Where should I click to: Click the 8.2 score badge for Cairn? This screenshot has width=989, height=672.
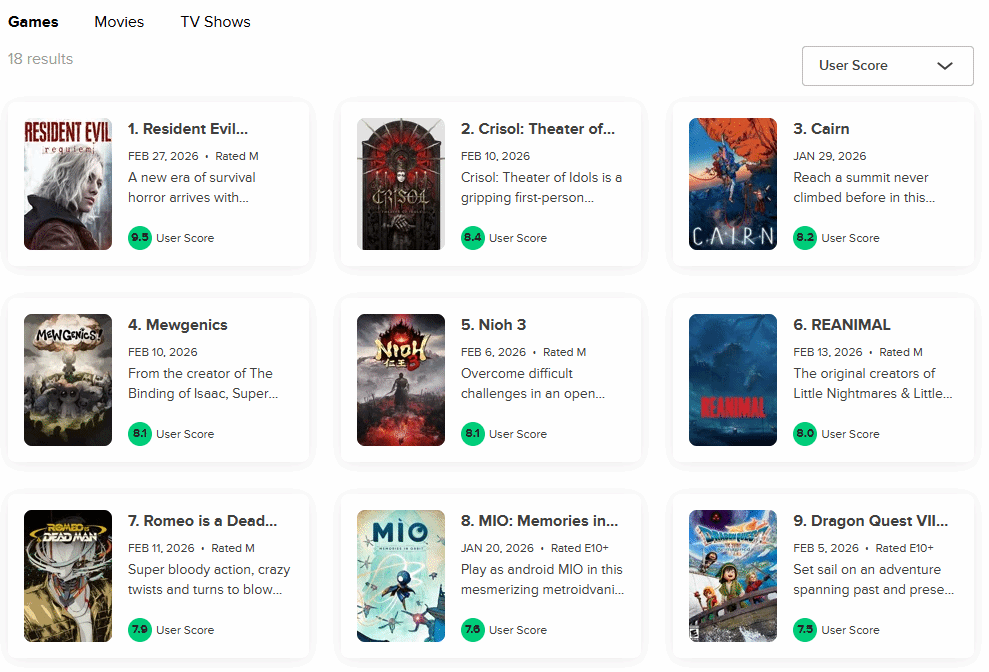click(805, 238)
